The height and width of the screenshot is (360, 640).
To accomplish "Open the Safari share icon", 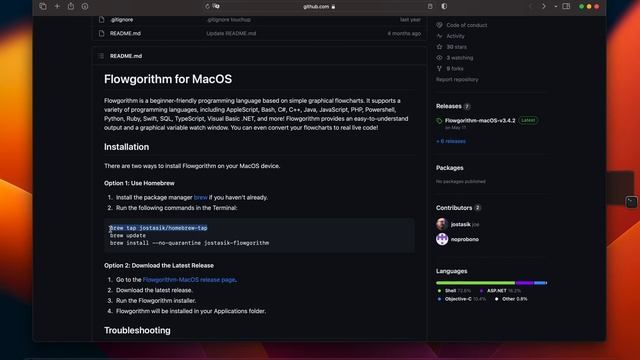I will click(71, 7).
